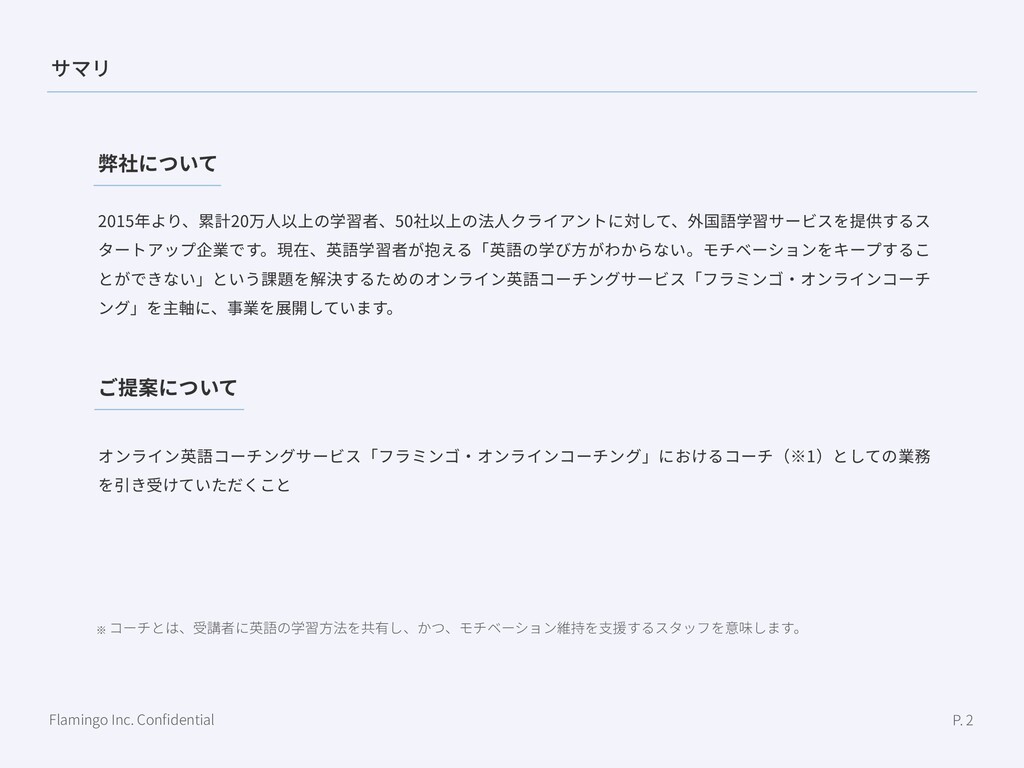Select the ご提案について heading
This screenshot has width=1024, height=768.
coord(167,387)
